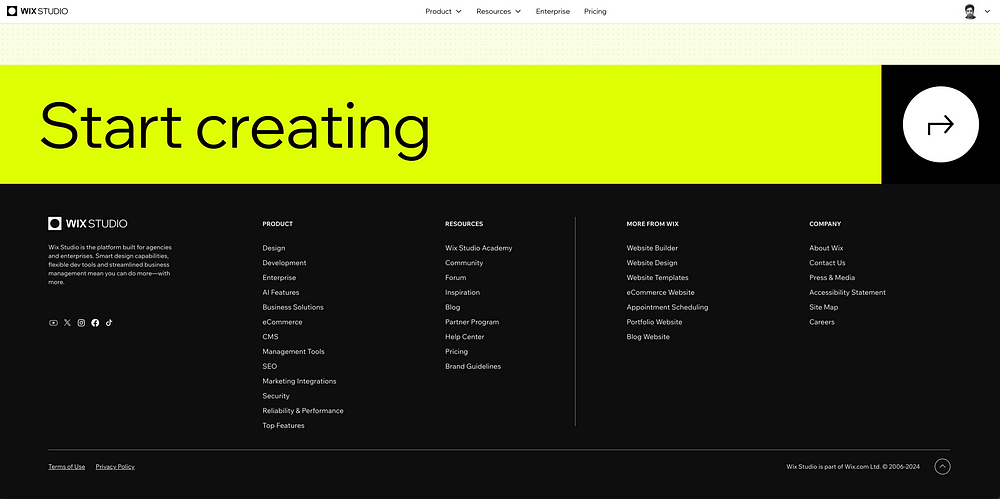Open the Partner Program link

point(472,322)
